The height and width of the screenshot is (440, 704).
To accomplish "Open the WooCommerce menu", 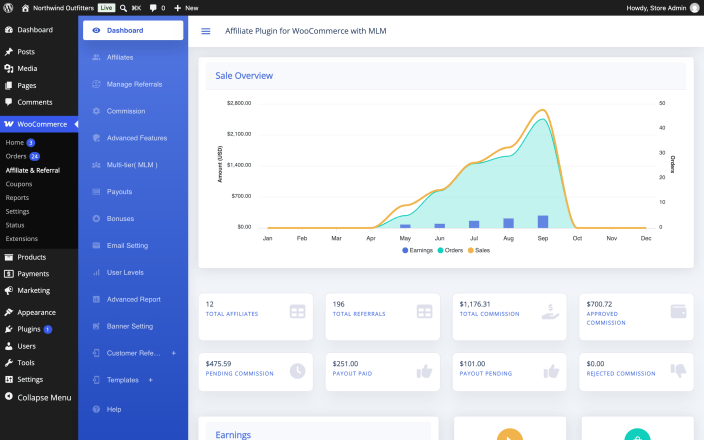I will (x=39, y=124).
